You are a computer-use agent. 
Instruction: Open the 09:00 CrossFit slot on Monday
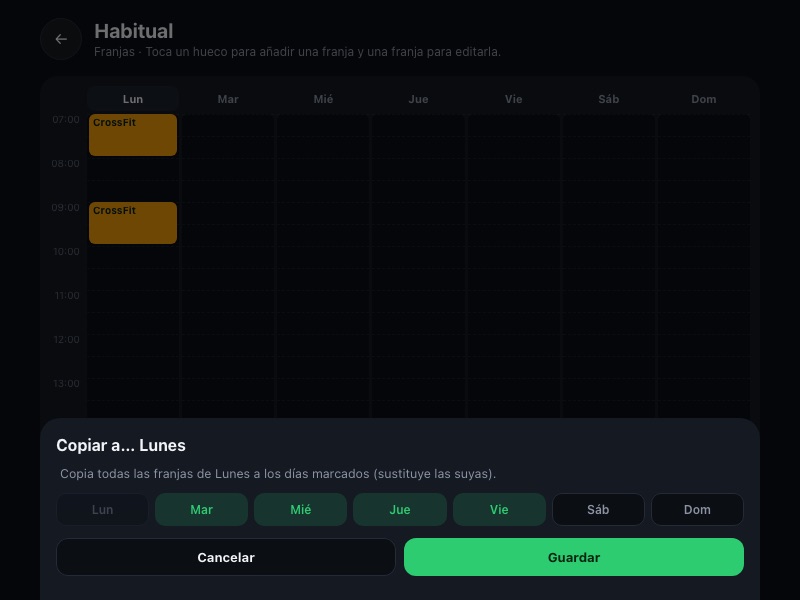(133, 223)
